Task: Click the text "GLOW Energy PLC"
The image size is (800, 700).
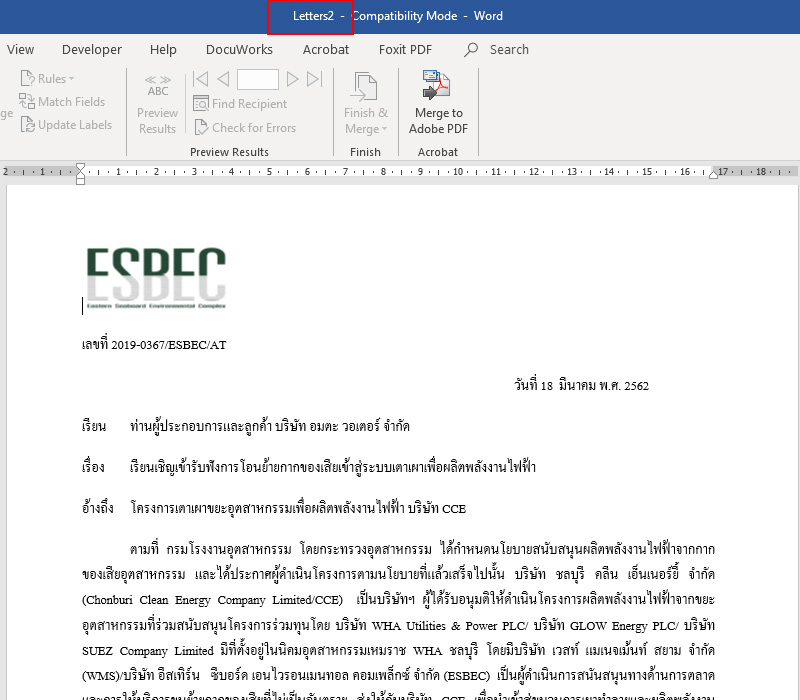Action: [x=622, y=626]
